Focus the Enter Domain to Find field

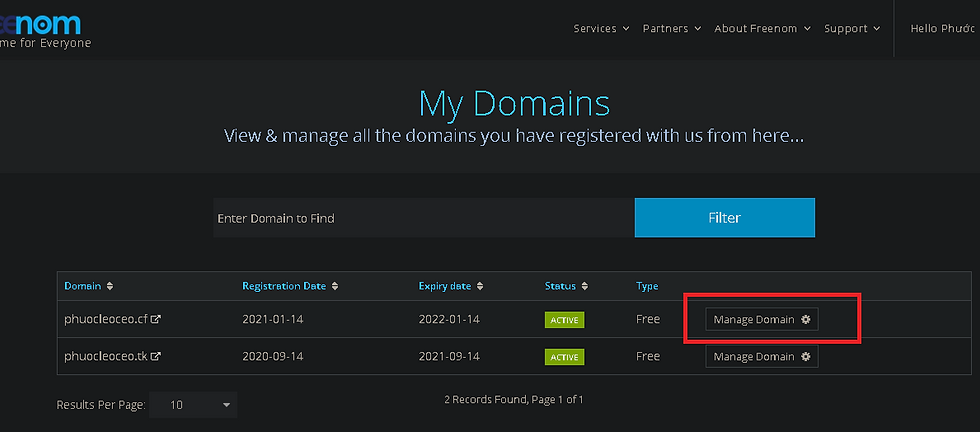tap(424, 218)
